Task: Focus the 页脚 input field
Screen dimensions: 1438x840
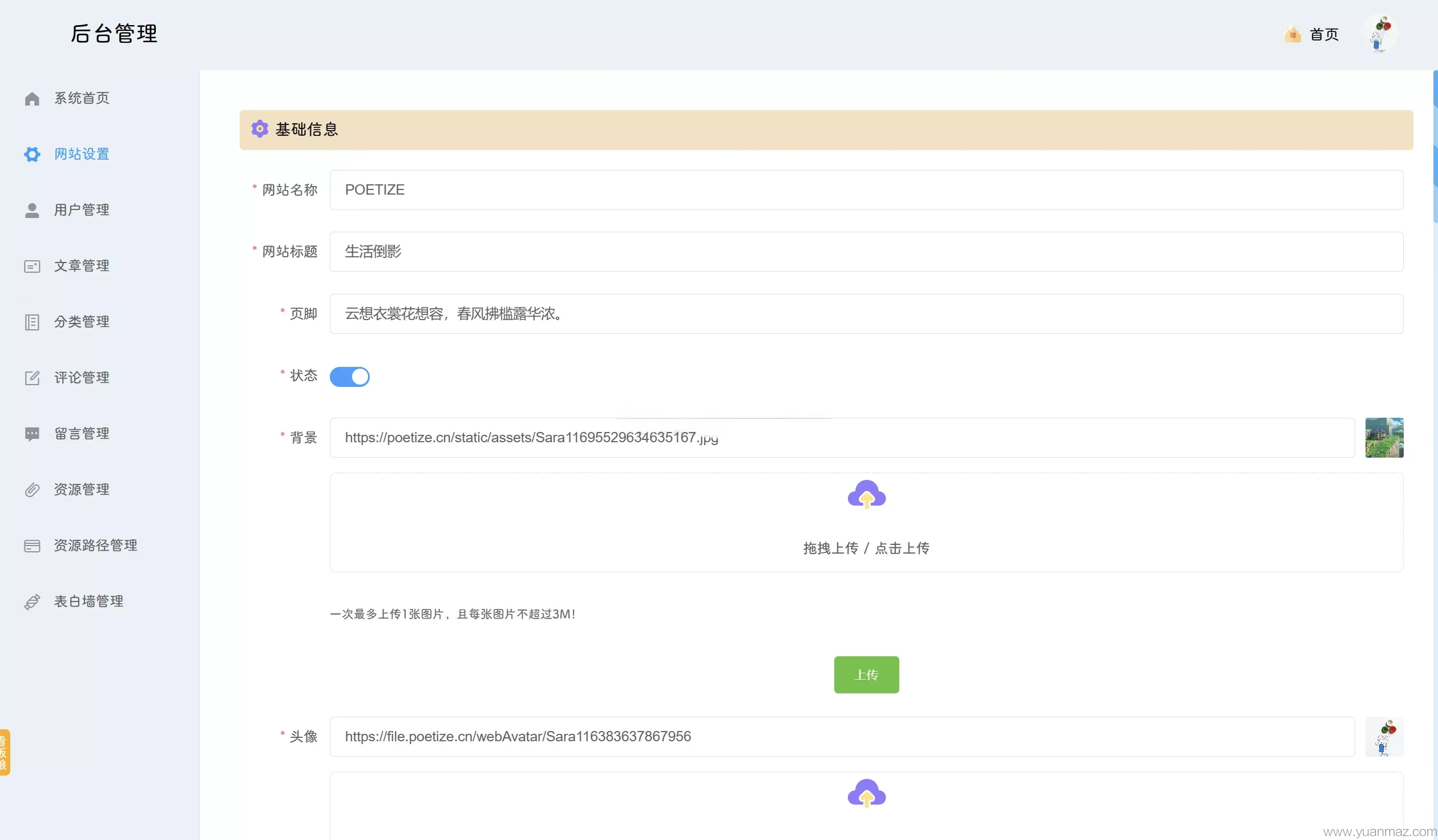Action: pyautogui.click(x=866, y=314)
